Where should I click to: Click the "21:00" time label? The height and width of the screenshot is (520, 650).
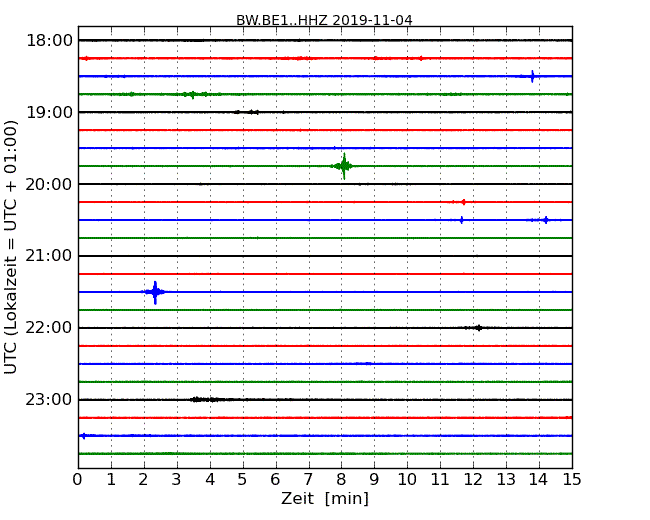pos(49,256)
